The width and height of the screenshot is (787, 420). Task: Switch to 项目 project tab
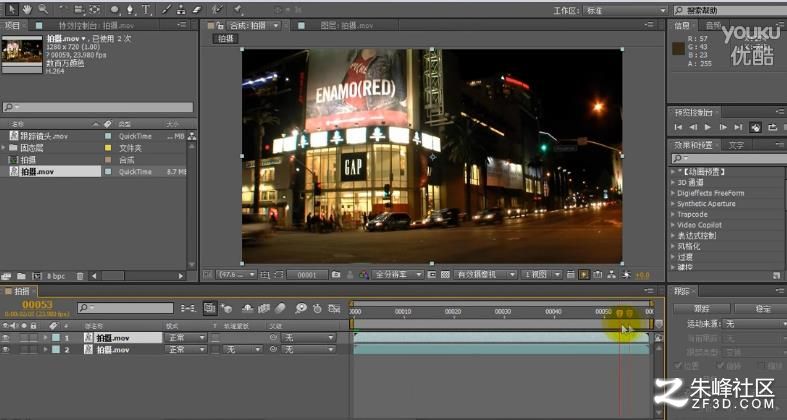[x=13, y=26]
